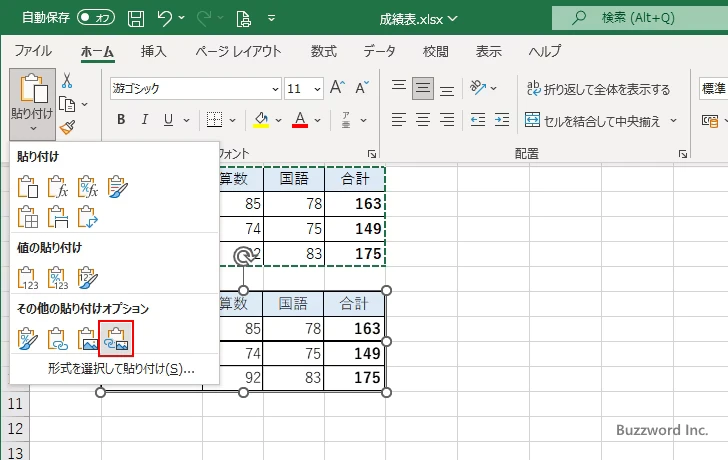Choose Paste Formulas (fx) icon
This screenshot has width=728, height=460.
(x=58, y=187)
